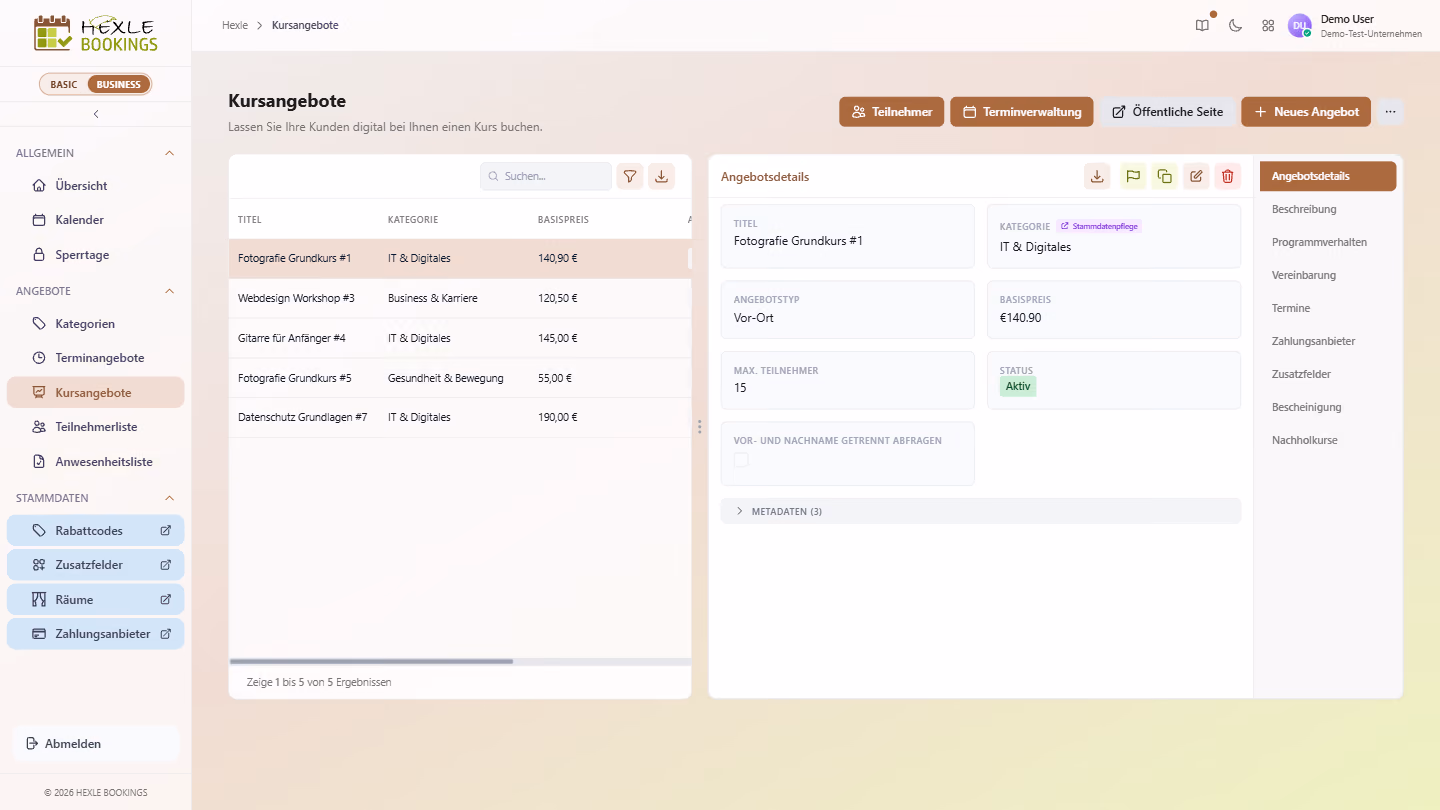The image size is (1440, 810).
Task: Go to Teilnehmerliste in the sidebar
Action: [x=96, y=427]
